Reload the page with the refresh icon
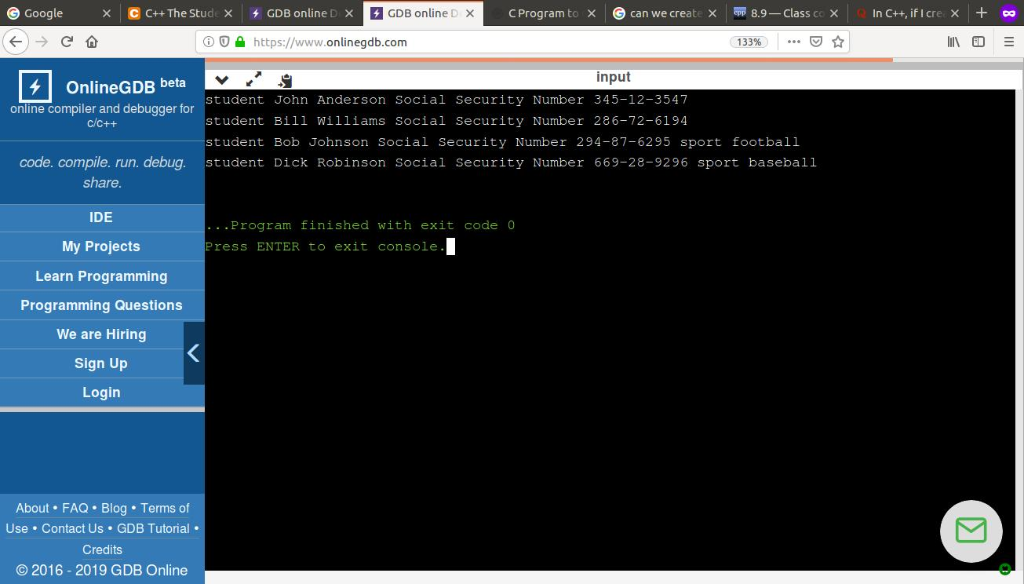Viewport: 1024px width, 584px height. click(66, 41)
